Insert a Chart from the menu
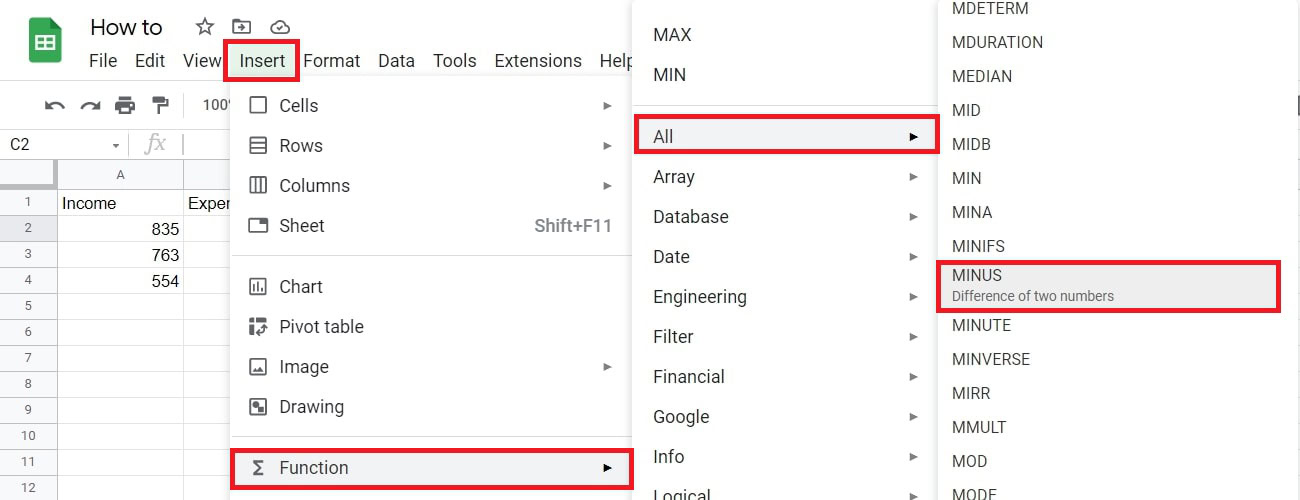This screenshot has width=1300, height=500. click(300, 287)
